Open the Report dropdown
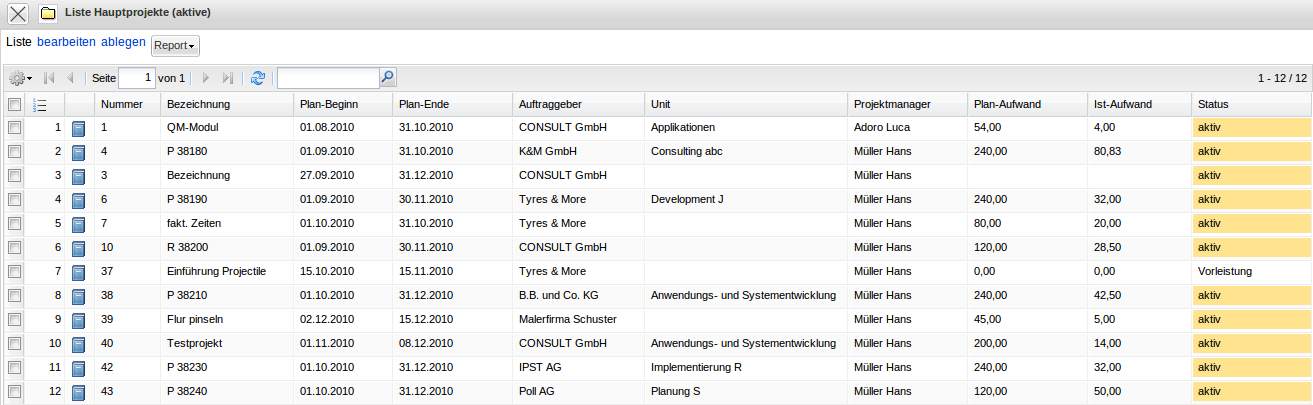1313x405 pixels. 175,46
